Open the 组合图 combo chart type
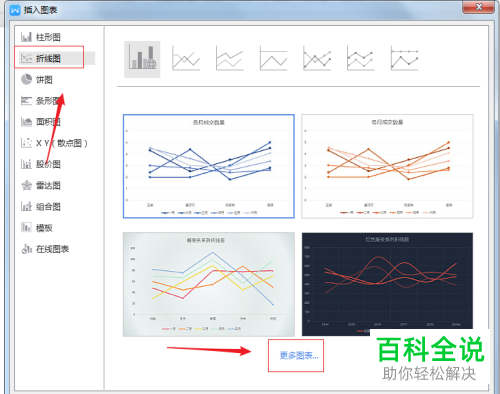This screenshot has width=500, height=394. (41, 207)
